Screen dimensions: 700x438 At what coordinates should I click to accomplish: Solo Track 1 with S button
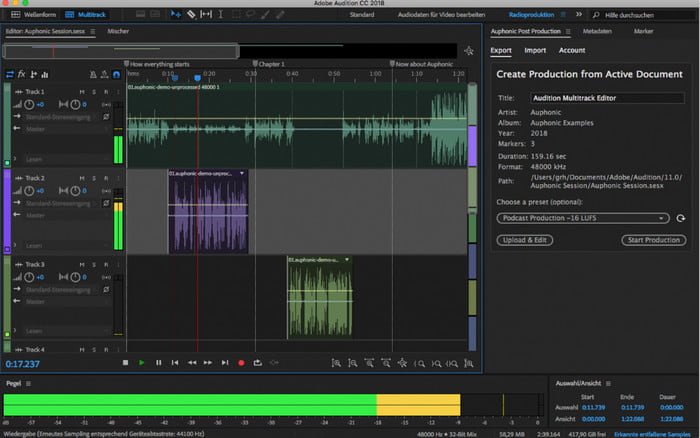click(x=94, y=92)
